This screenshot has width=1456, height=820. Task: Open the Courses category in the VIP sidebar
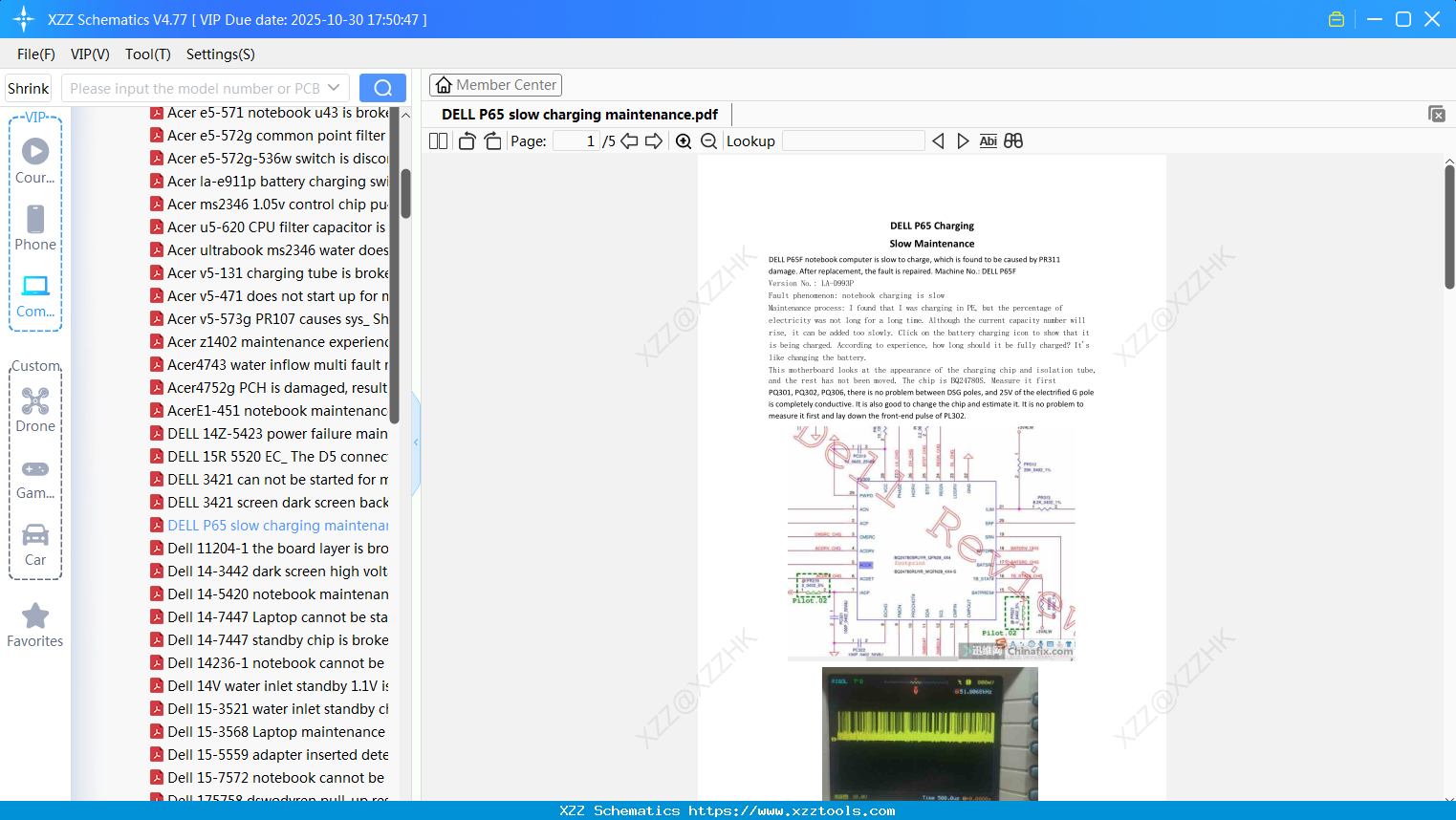(35, 161)
